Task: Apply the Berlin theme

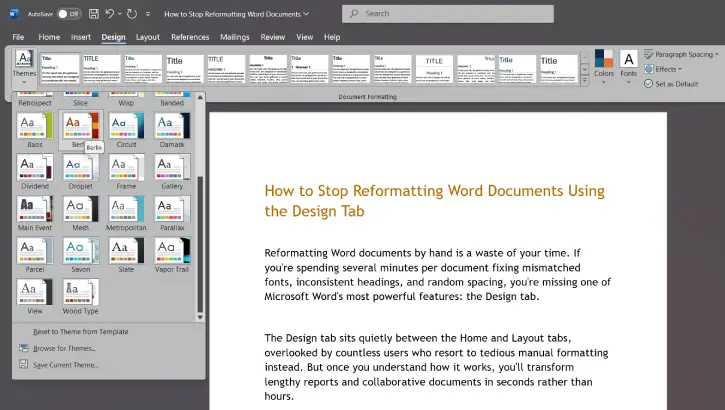Action: point(80,130)
